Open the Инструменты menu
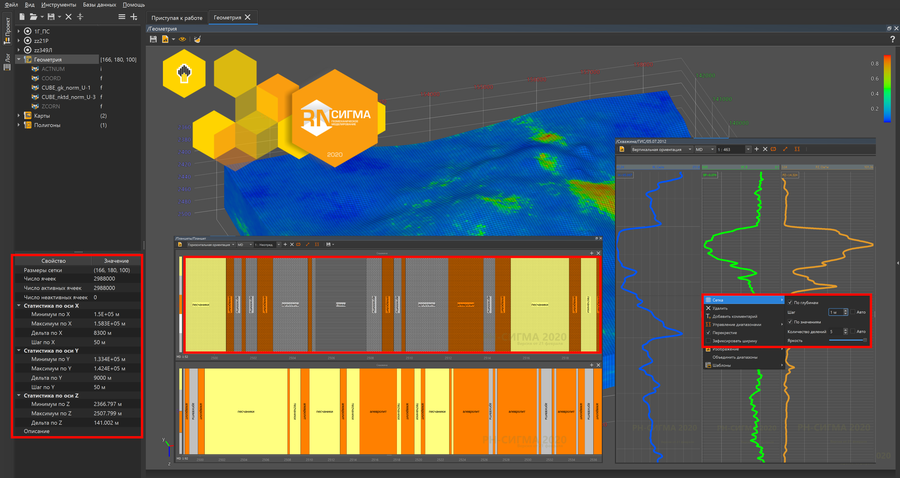The image size is (900, 478). coord(58,5)
